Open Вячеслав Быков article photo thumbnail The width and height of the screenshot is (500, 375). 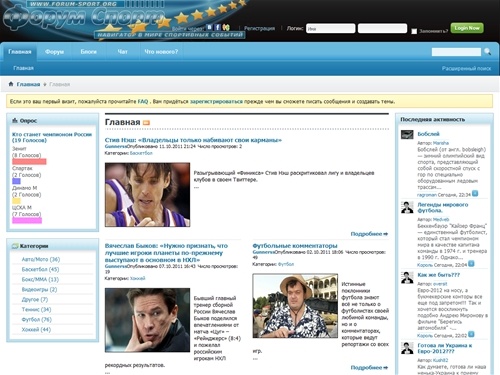click(x=147, y=320)
